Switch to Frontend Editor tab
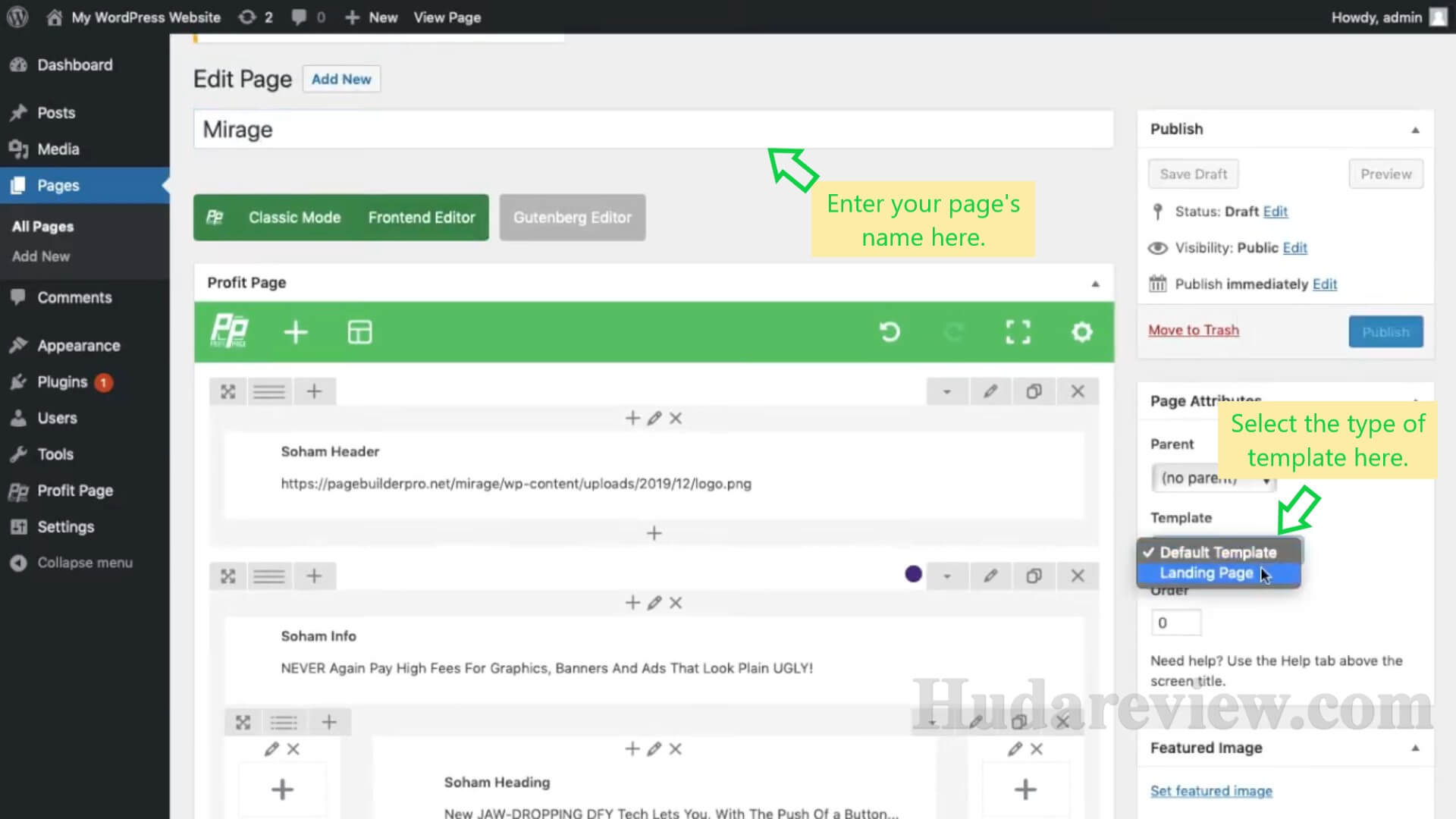Viewport: 1456px width, 819px height. pos(420,217)
